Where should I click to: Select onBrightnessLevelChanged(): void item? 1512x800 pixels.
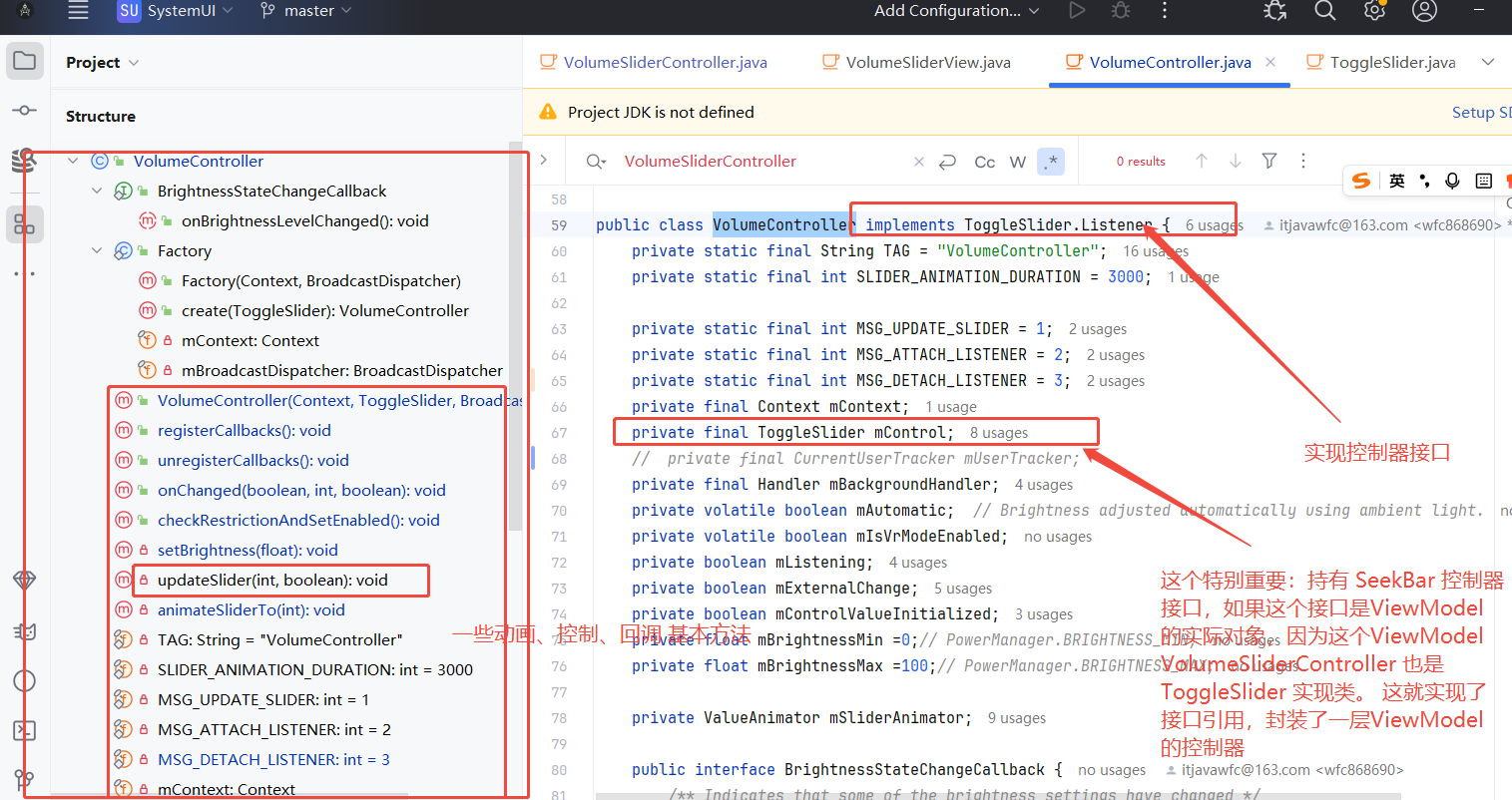coord(305,220)
